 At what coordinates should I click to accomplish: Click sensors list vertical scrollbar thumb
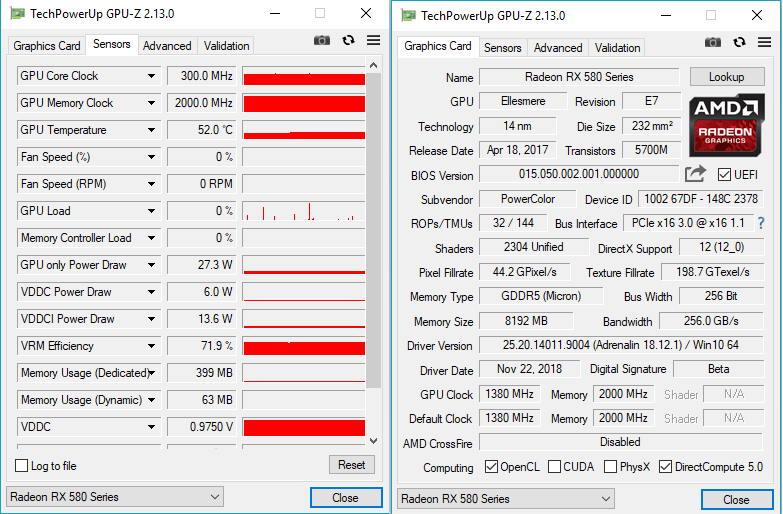374,230
